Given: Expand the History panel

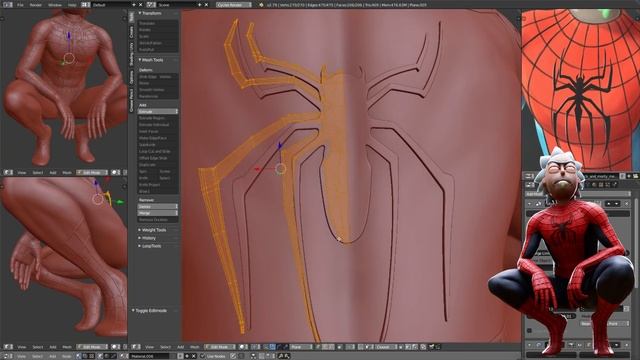Looking at the screenshot, I should coord(140,238).
